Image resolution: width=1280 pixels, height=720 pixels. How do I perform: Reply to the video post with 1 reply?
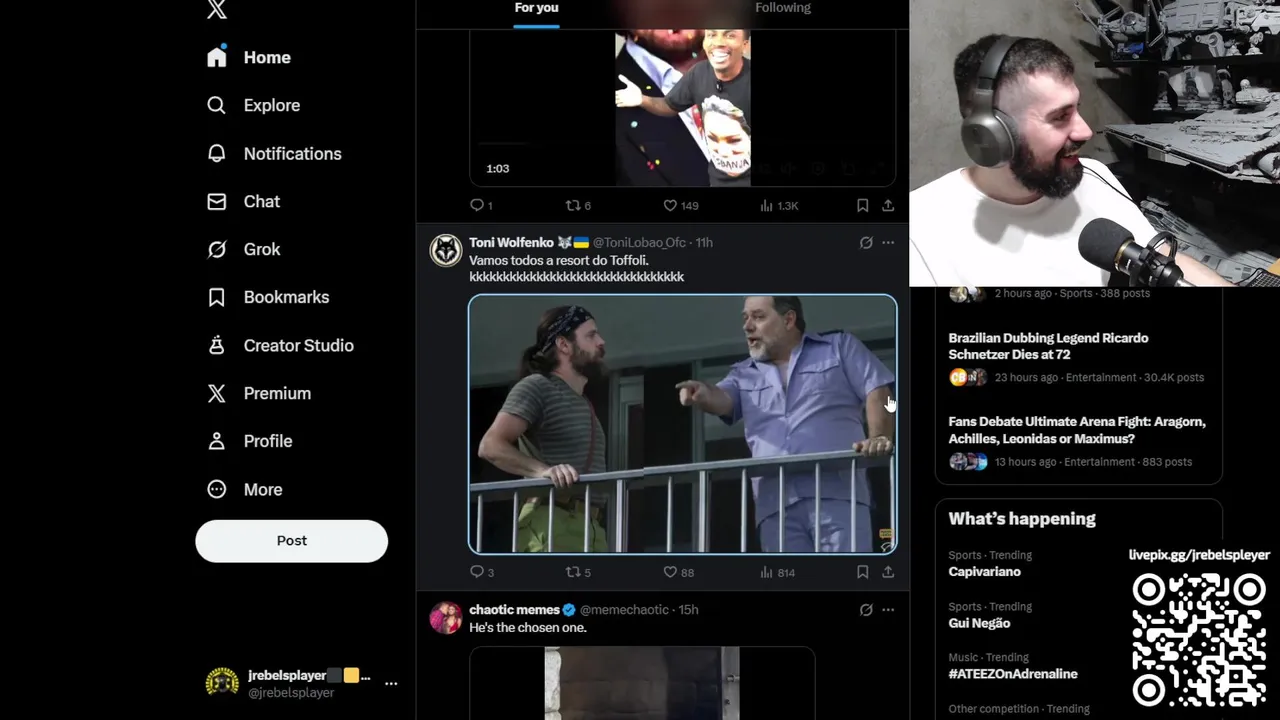point(481,205)
